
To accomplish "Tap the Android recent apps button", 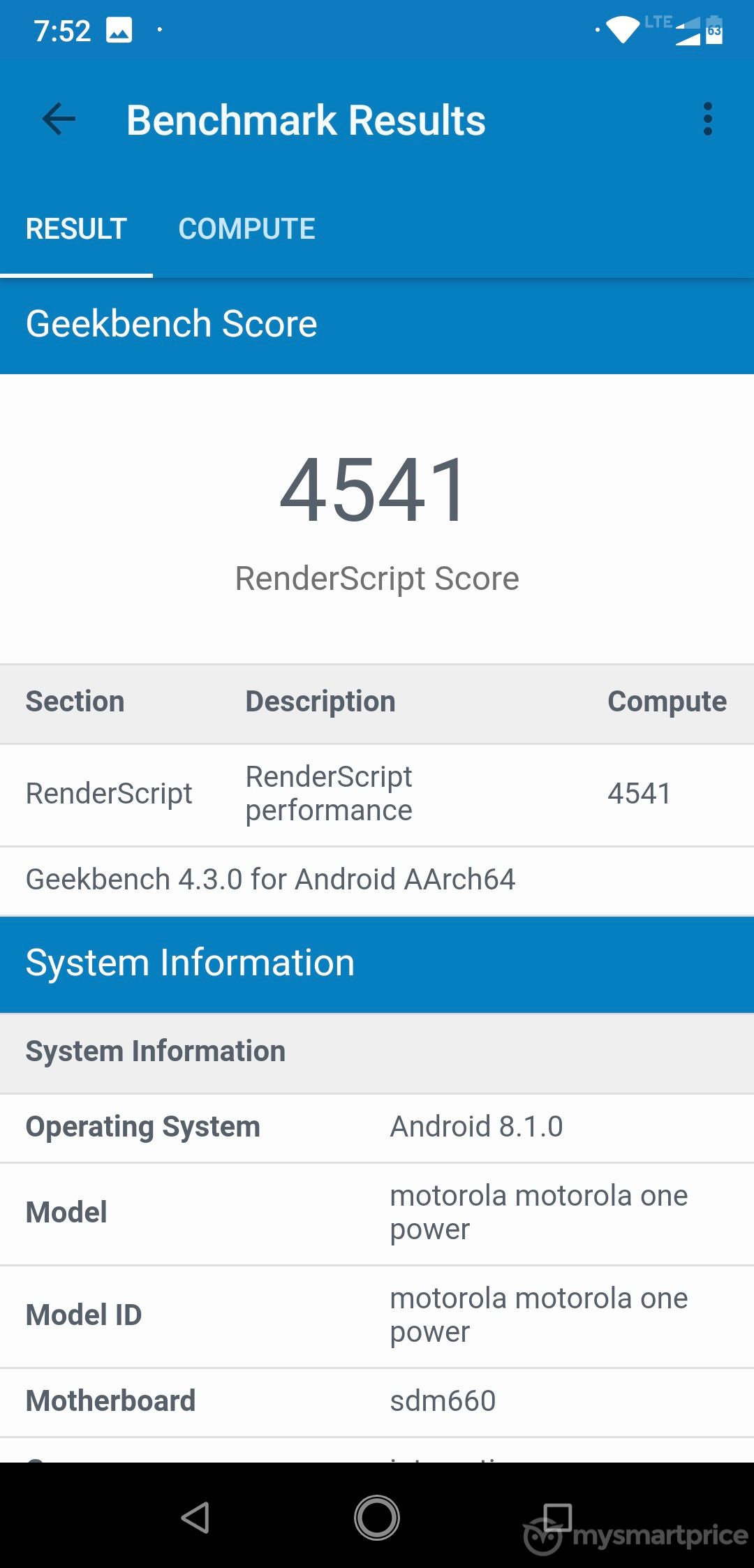I will [557, 1517].
